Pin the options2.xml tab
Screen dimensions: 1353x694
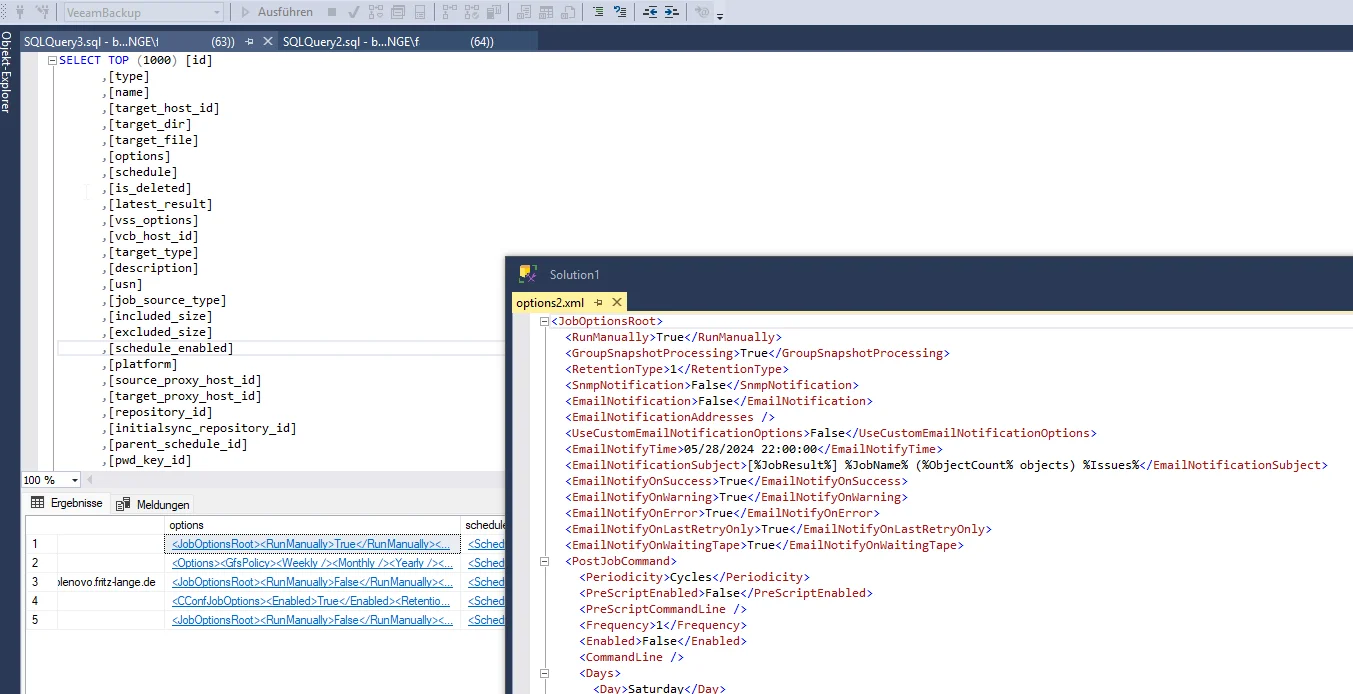(x=598, y=302)
